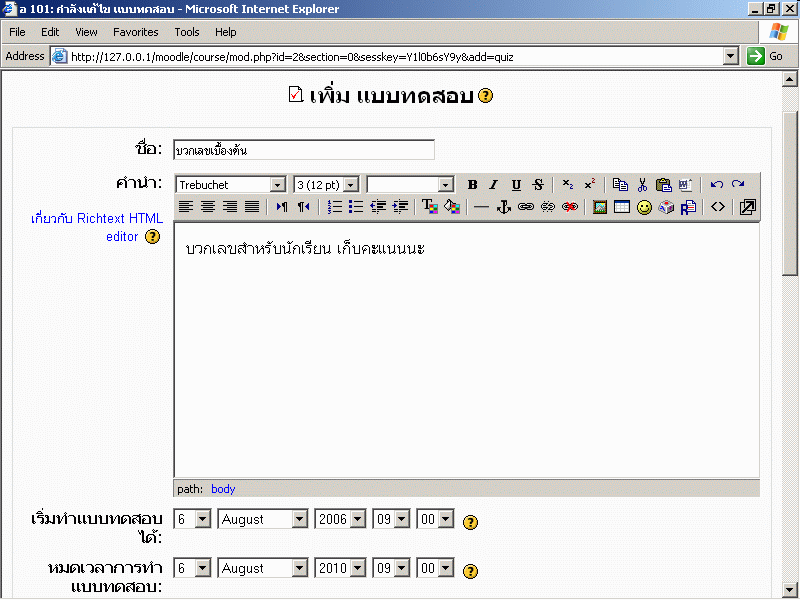Toggle HTML source view icon
The width and height of the screenshot is (800, 600).
pyautogui.click(x=717, y=207)
